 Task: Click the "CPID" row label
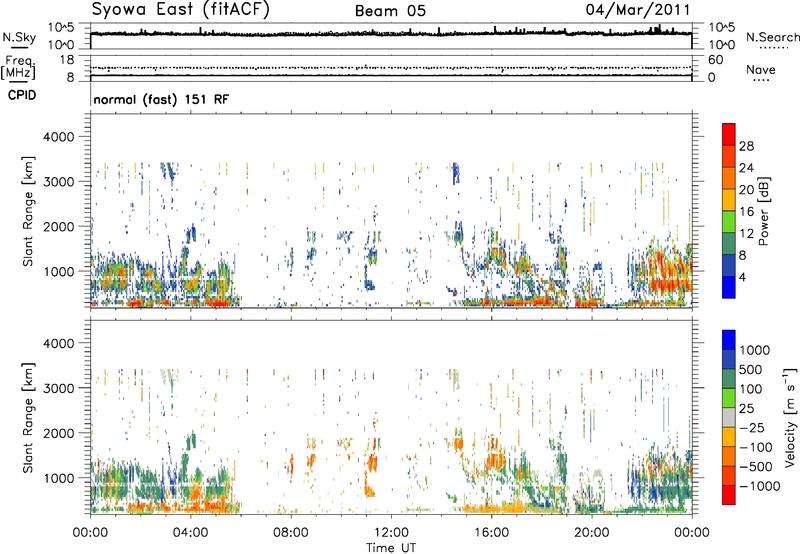click(22, 95)
